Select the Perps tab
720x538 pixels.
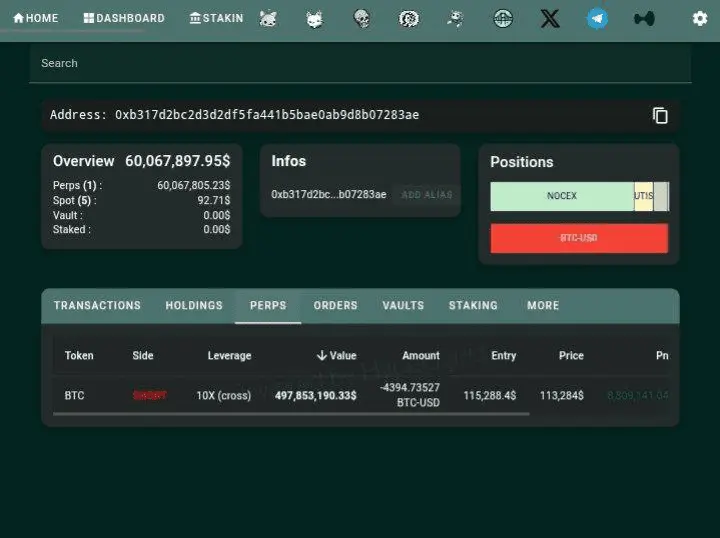pyautogui.click(x=268, y=306)
